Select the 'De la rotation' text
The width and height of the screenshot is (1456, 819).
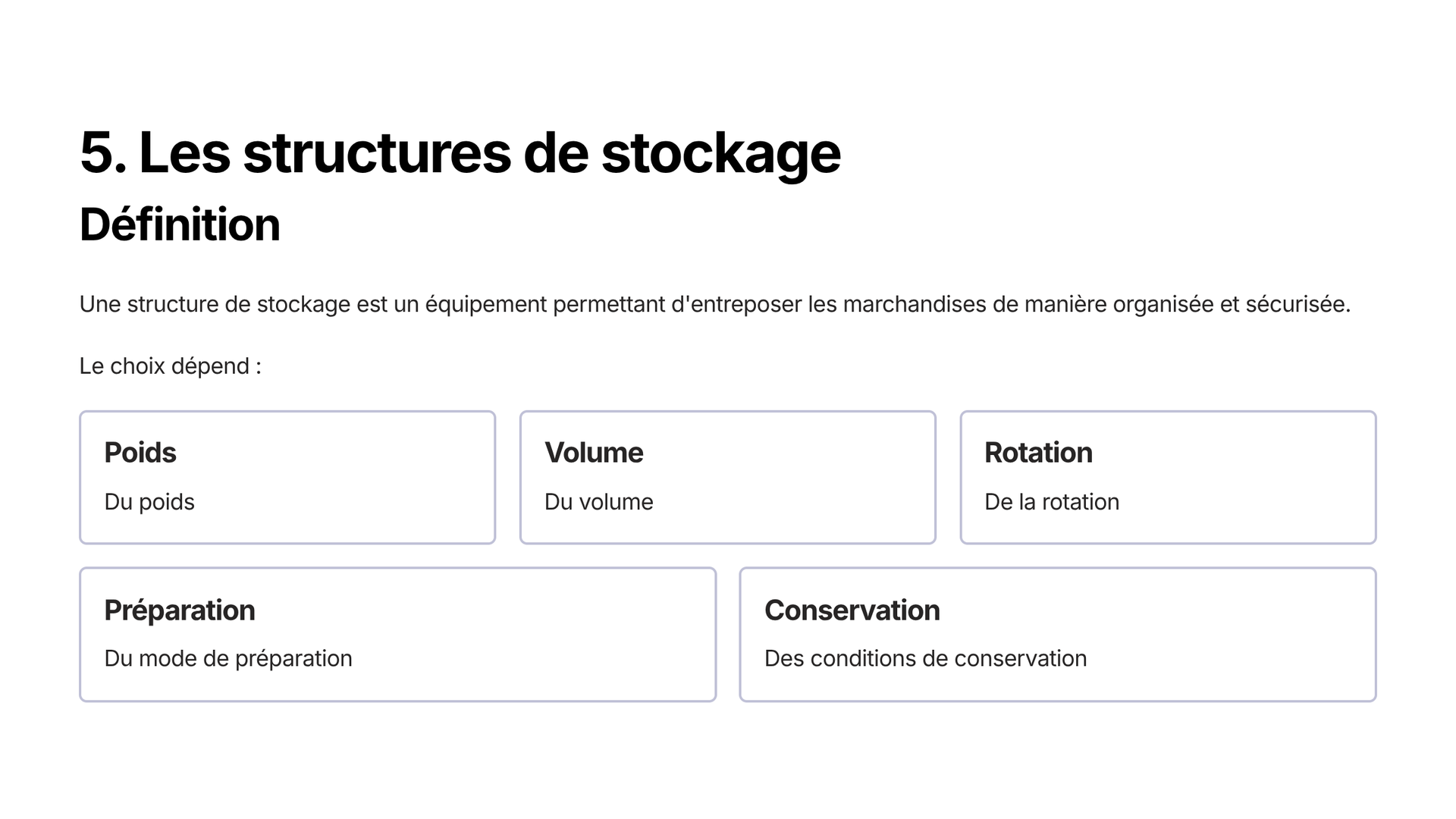(x=1052, y=502)
